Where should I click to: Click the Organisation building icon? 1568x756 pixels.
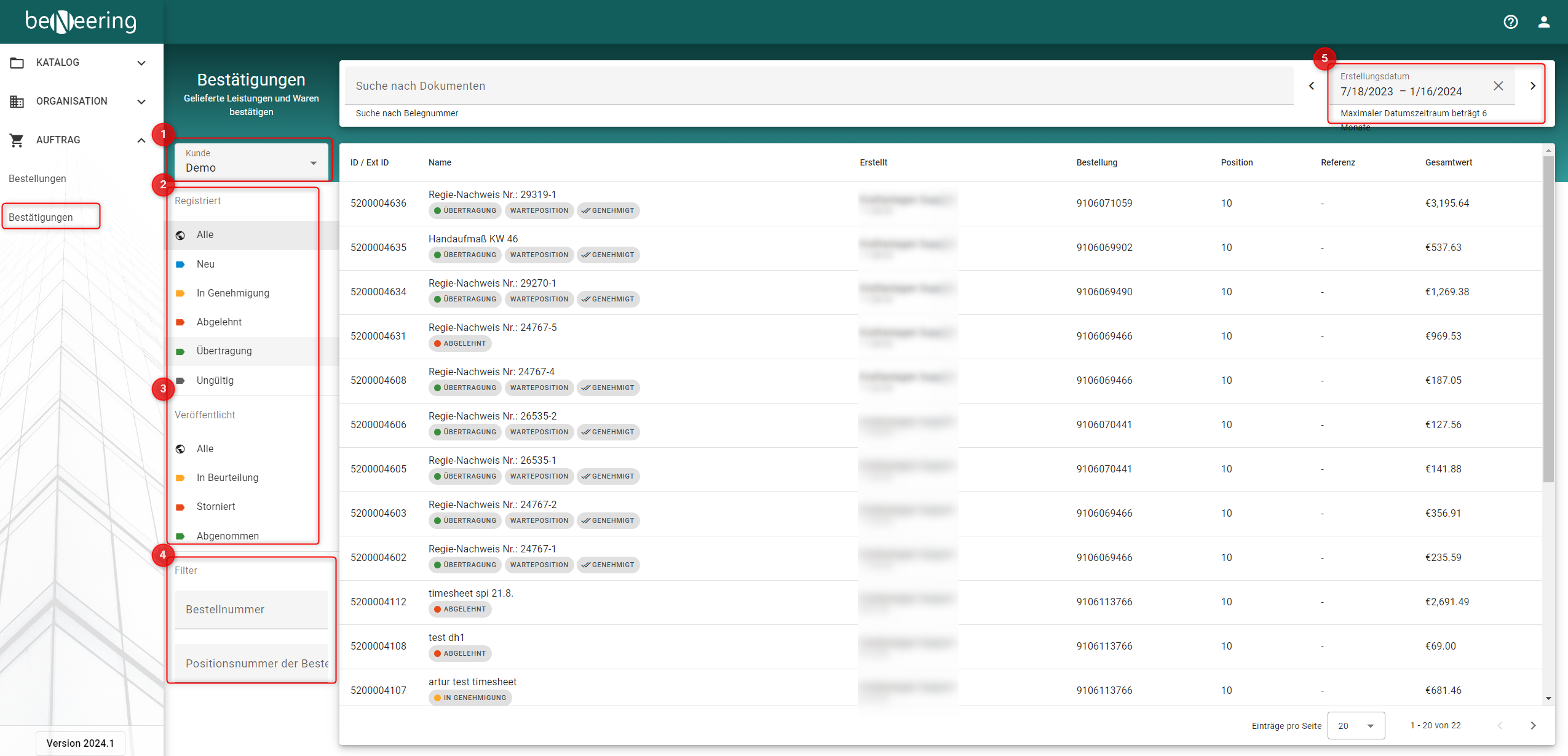coord(17,101)
